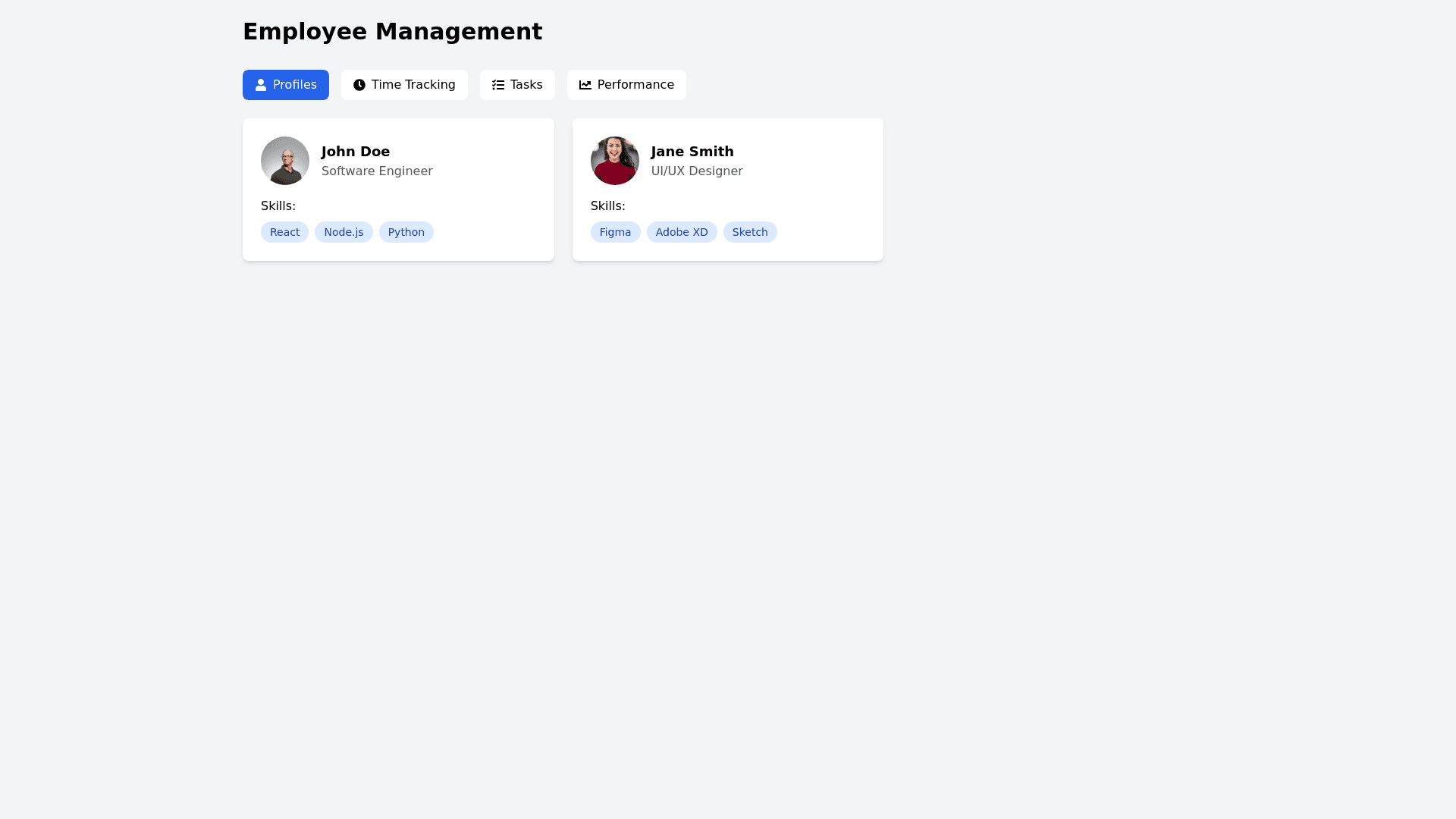Go to the Tasks tab
Viewport: 1456px width, 819px height.
point(517,85)
